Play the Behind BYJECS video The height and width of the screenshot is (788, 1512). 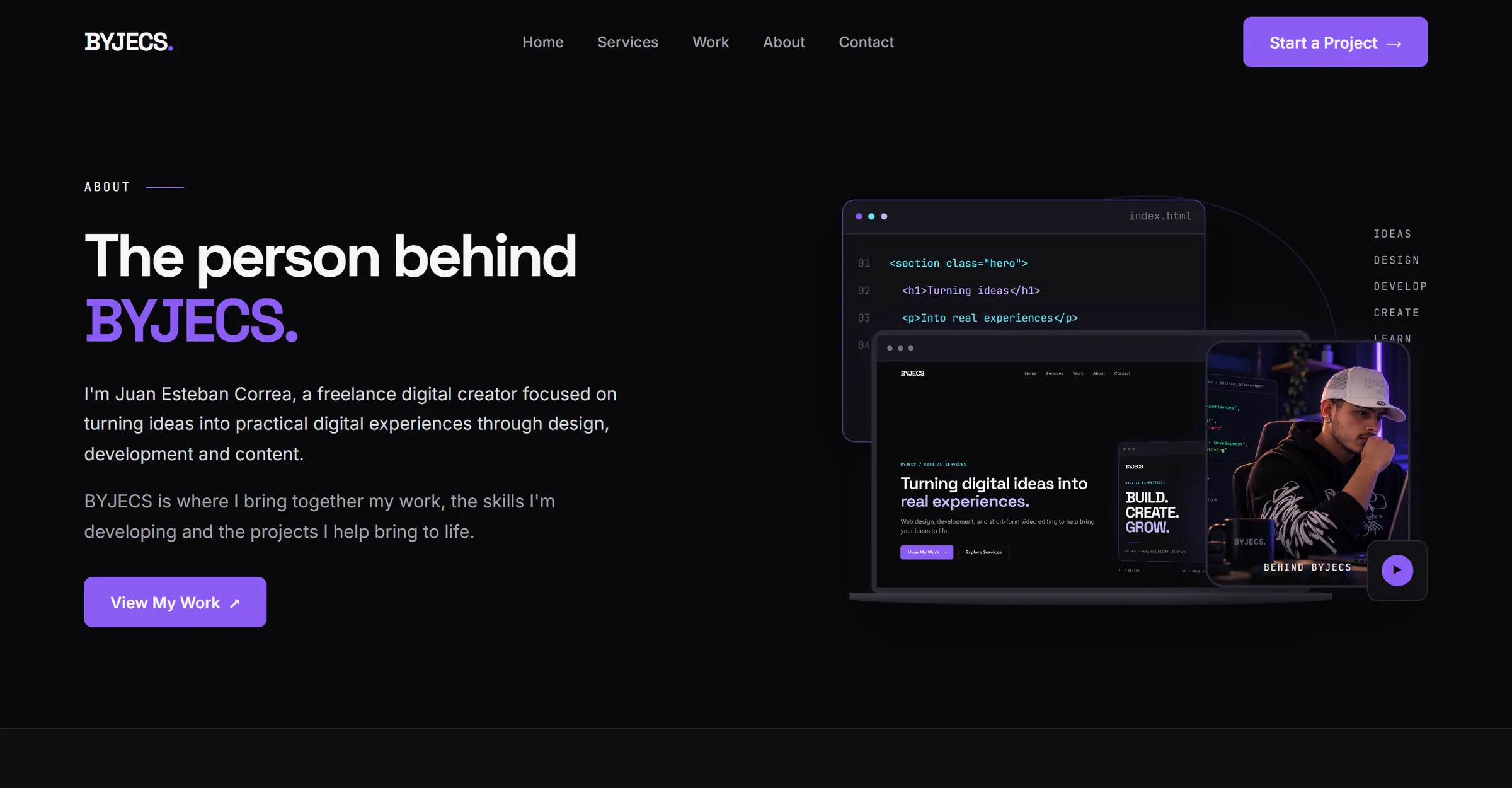pyautogui.click(x=1397, y=570)
